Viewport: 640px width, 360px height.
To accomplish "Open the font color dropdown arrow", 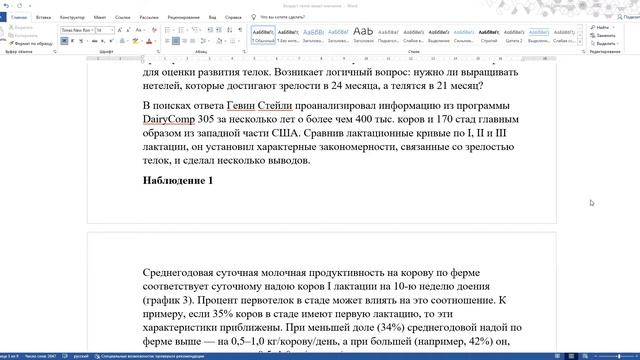I will [155, 41].
